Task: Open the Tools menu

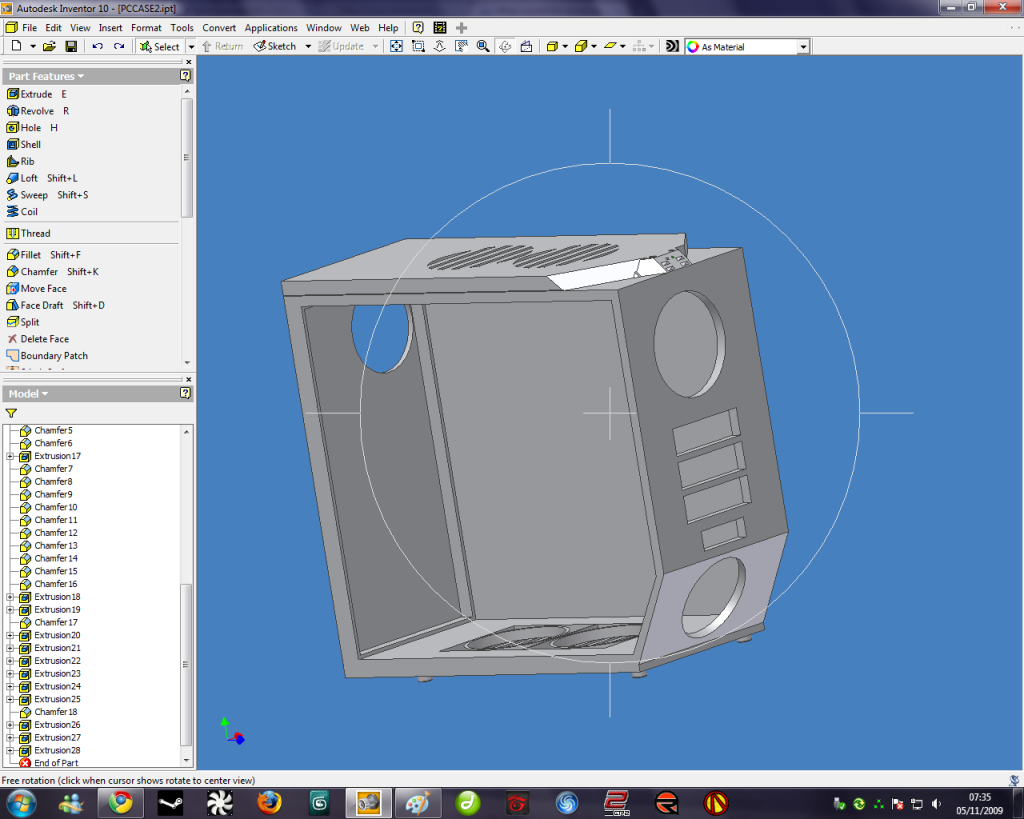Action: tap(182, 27)
